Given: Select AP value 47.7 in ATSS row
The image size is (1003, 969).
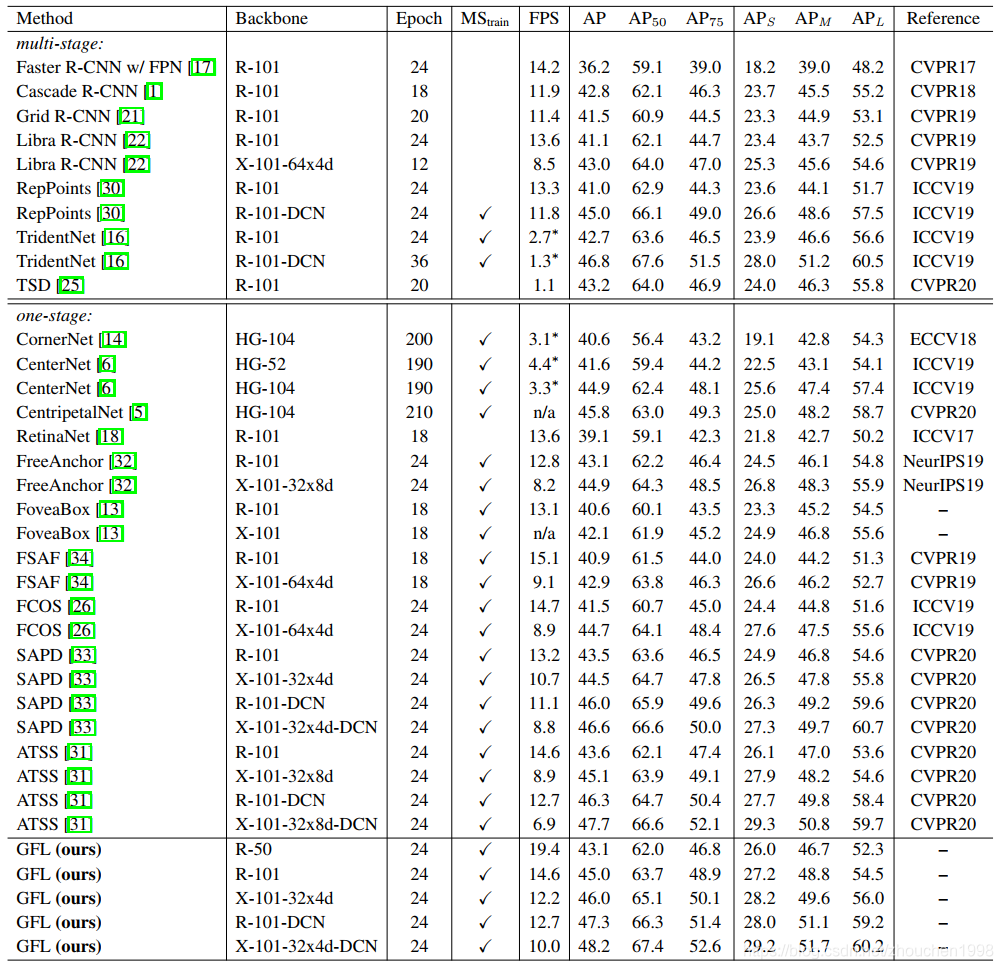Looking at the screenshot, I should pyautogui.click(x=594, y=824).
